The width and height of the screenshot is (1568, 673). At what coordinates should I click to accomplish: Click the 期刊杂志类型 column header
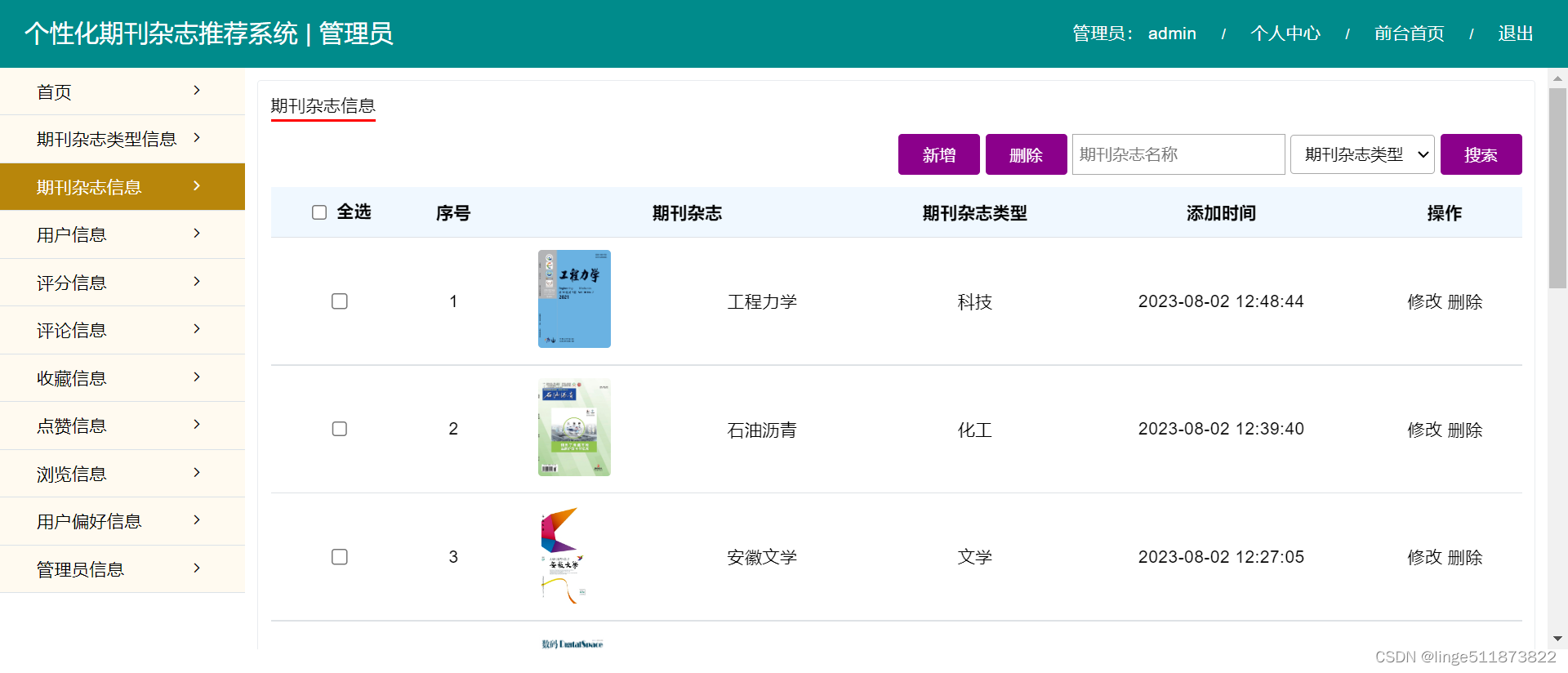[x=975, y=213]
